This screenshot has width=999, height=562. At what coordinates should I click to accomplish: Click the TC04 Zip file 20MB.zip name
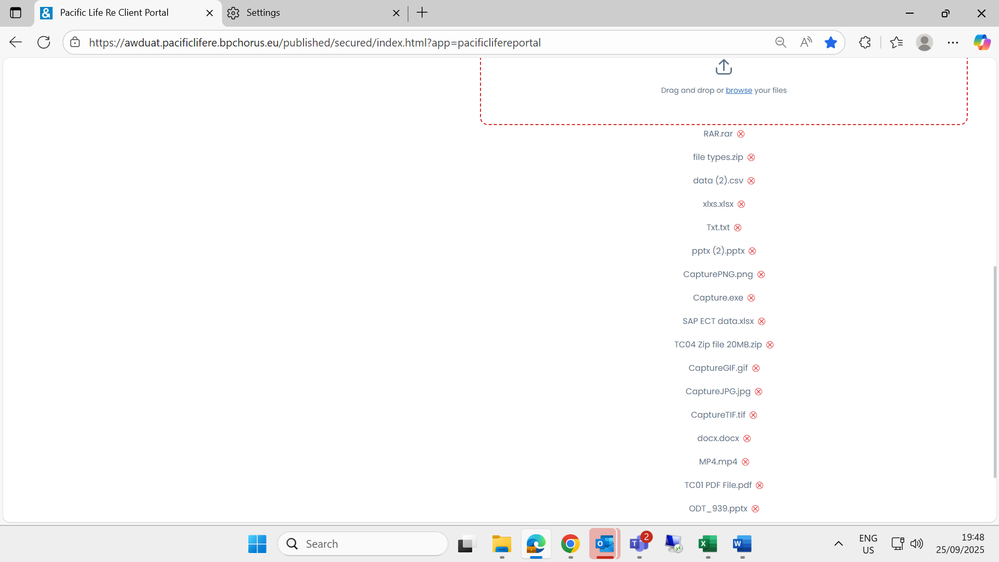tap(718, 345)
